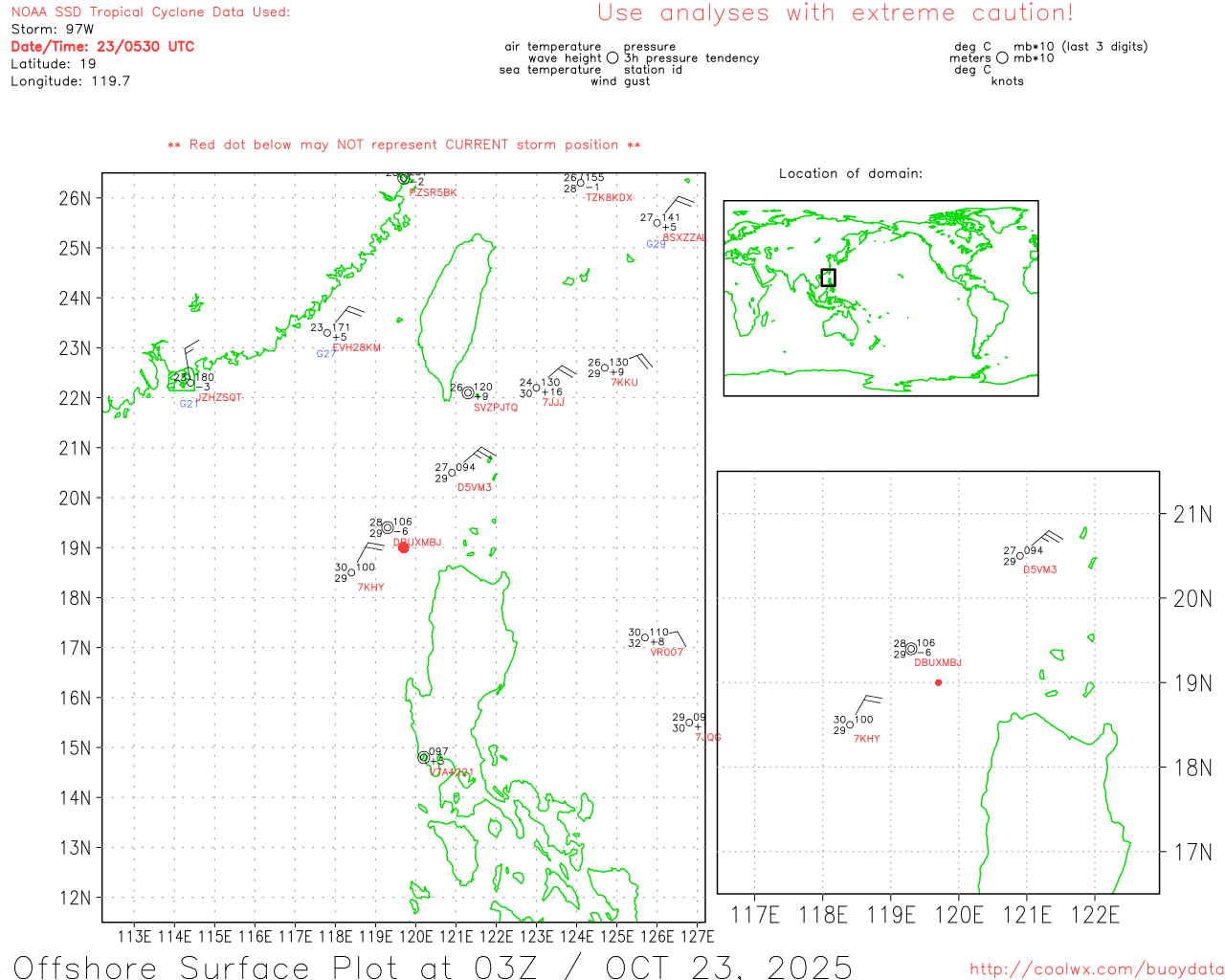This screenshot has height=980, width=1225.
Task: Click the 'Use analyses with extreme caution!' heading
Action: (x=835, y=13)
